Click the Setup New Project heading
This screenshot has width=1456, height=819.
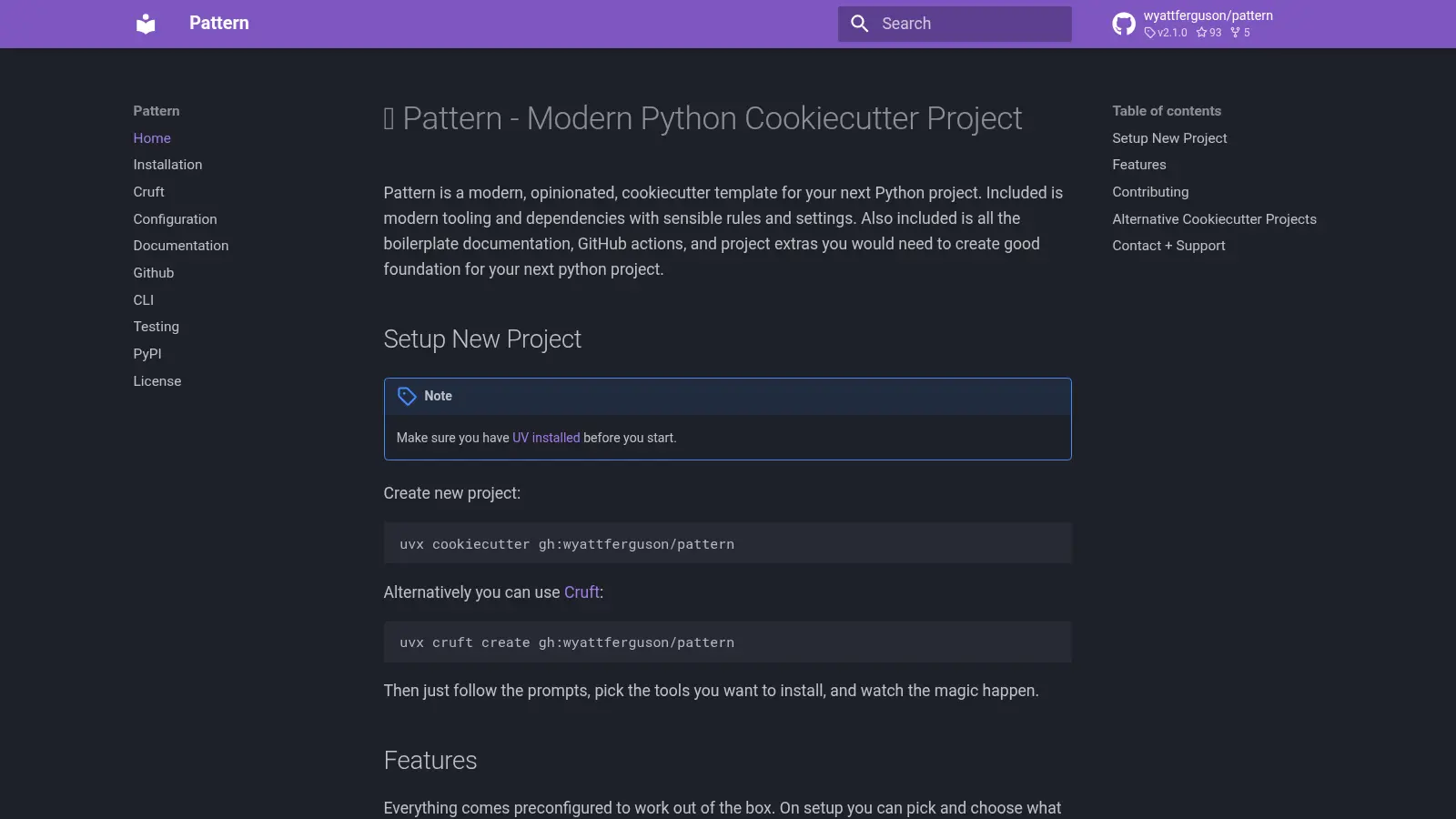pos(482,339)
